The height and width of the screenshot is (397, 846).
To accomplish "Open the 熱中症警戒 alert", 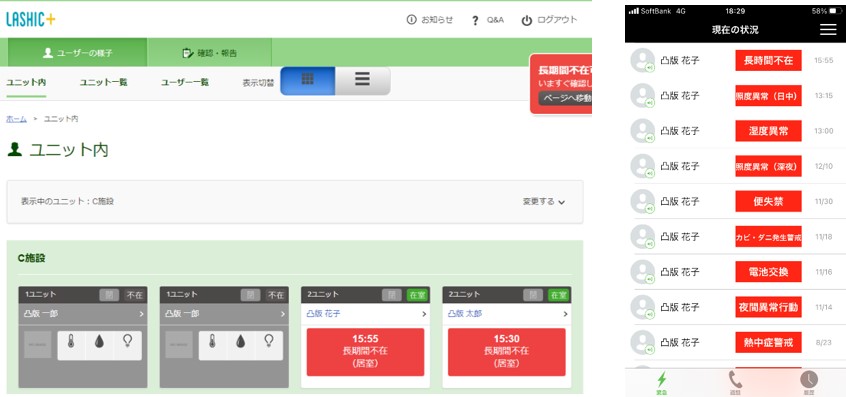I will [768, 343].
